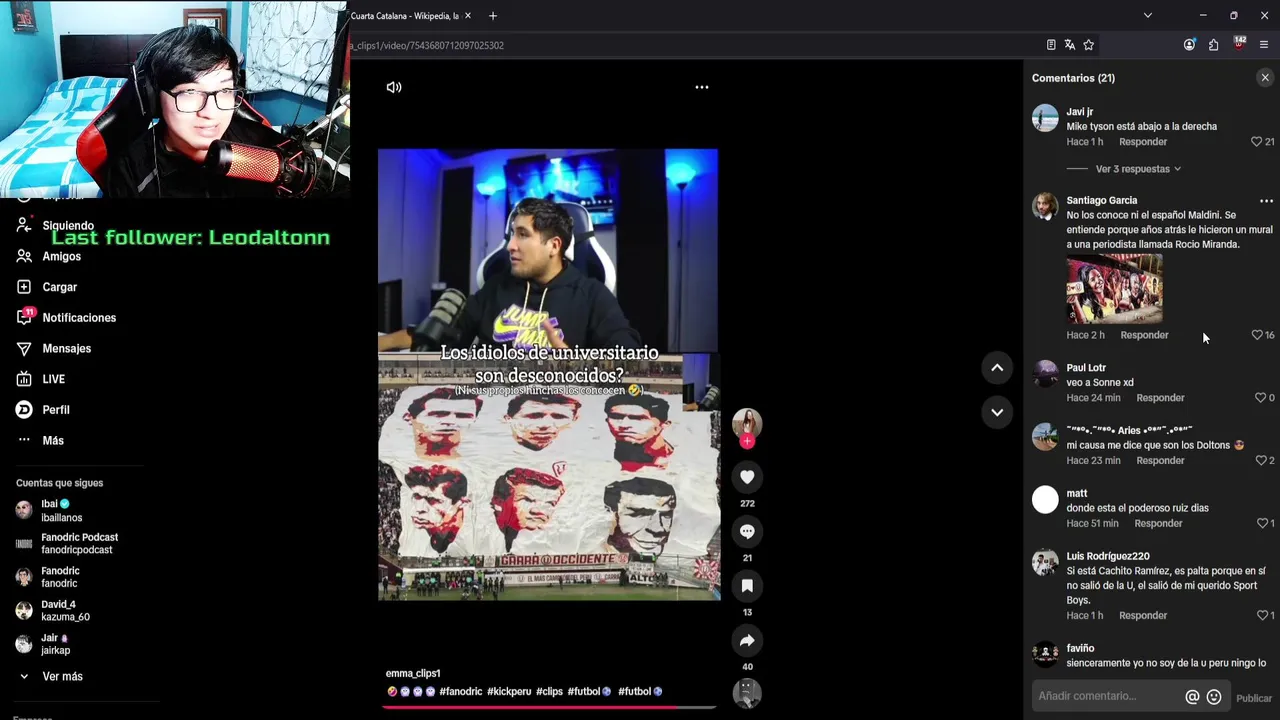Open the spinning sound disc icon
This screenshot has width=1280, height=720.
pos(747,693)
